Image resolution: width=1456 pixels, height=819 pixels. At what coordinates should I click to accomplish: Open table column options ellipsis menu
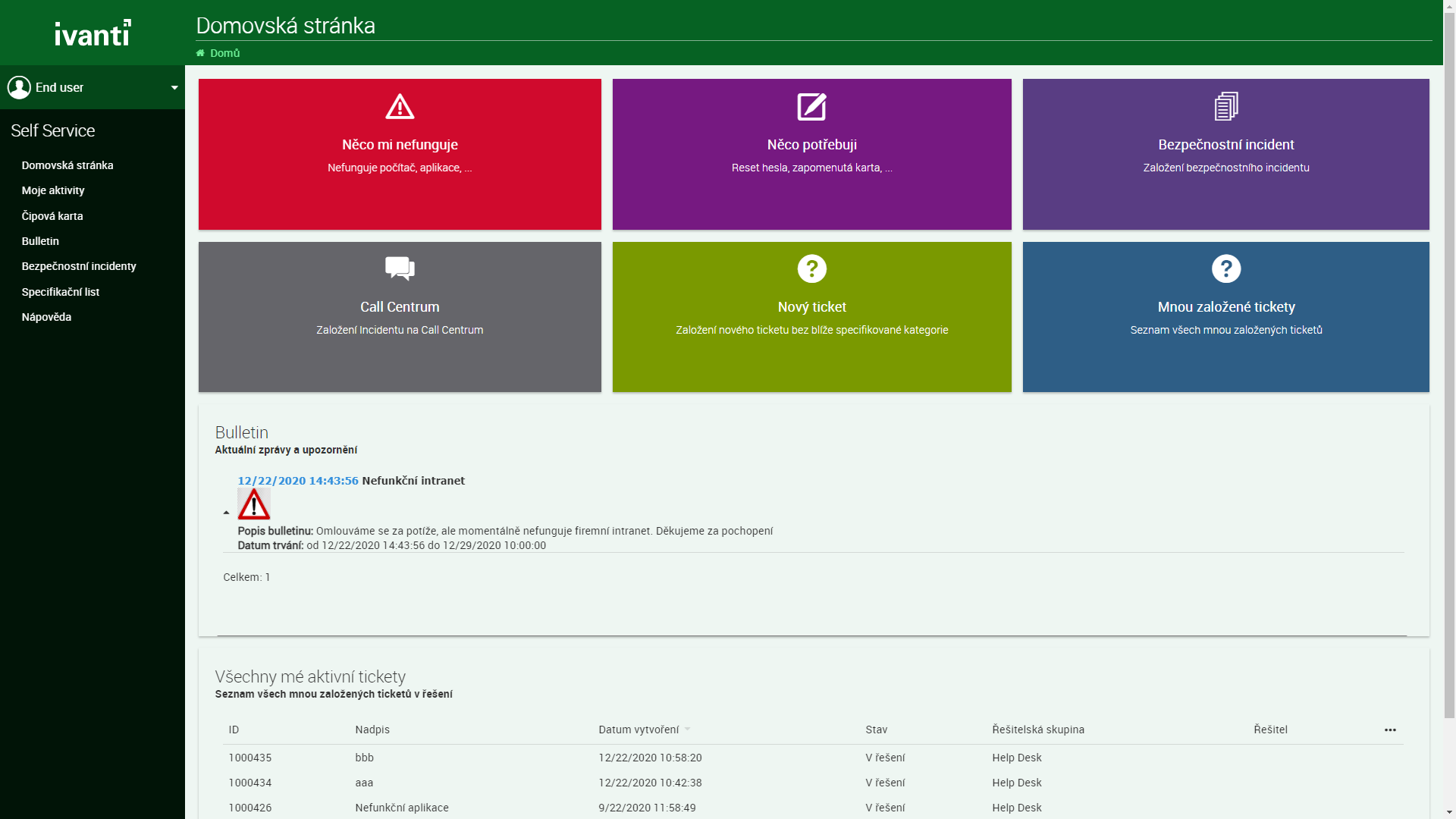pyautogui.click(x=1390, y=730)
